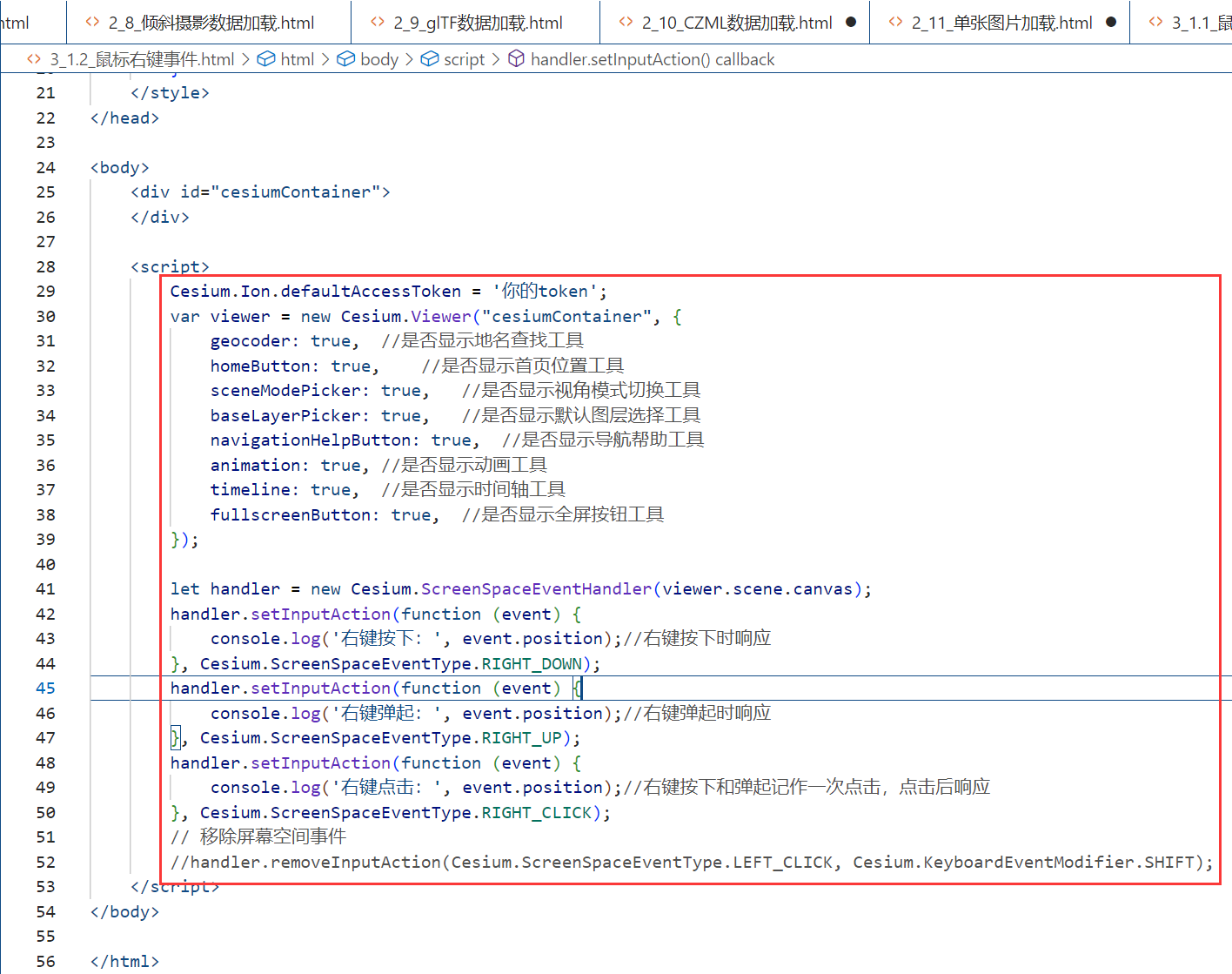Open the 3_1.2_鼠标右键事件.html breadcrumb
Image resolution: width=1232 pixels, height=974 pixels.
(142, 59)
